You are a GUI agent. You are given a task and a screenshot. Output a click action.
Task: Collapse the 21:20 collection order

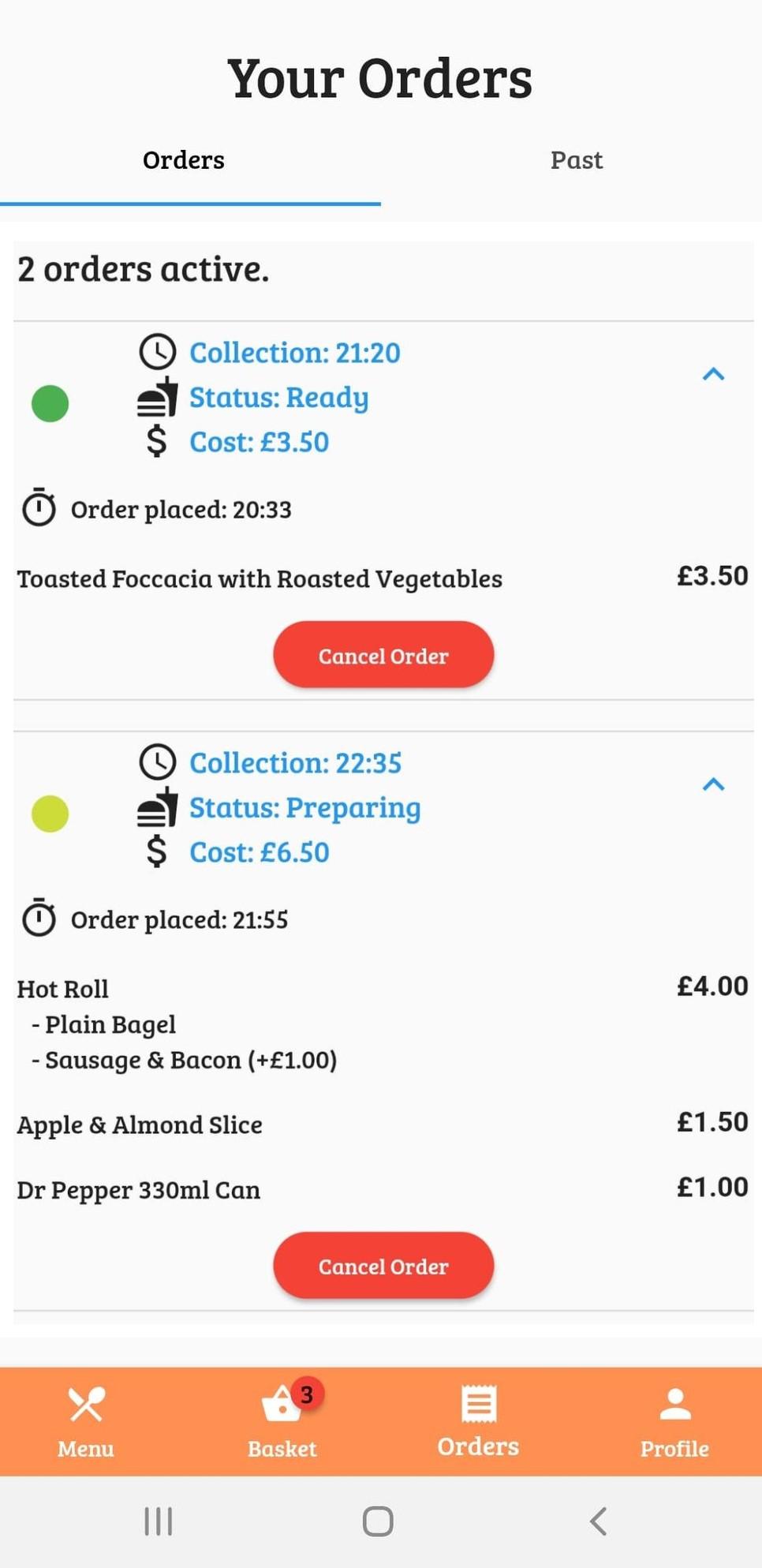713,374
